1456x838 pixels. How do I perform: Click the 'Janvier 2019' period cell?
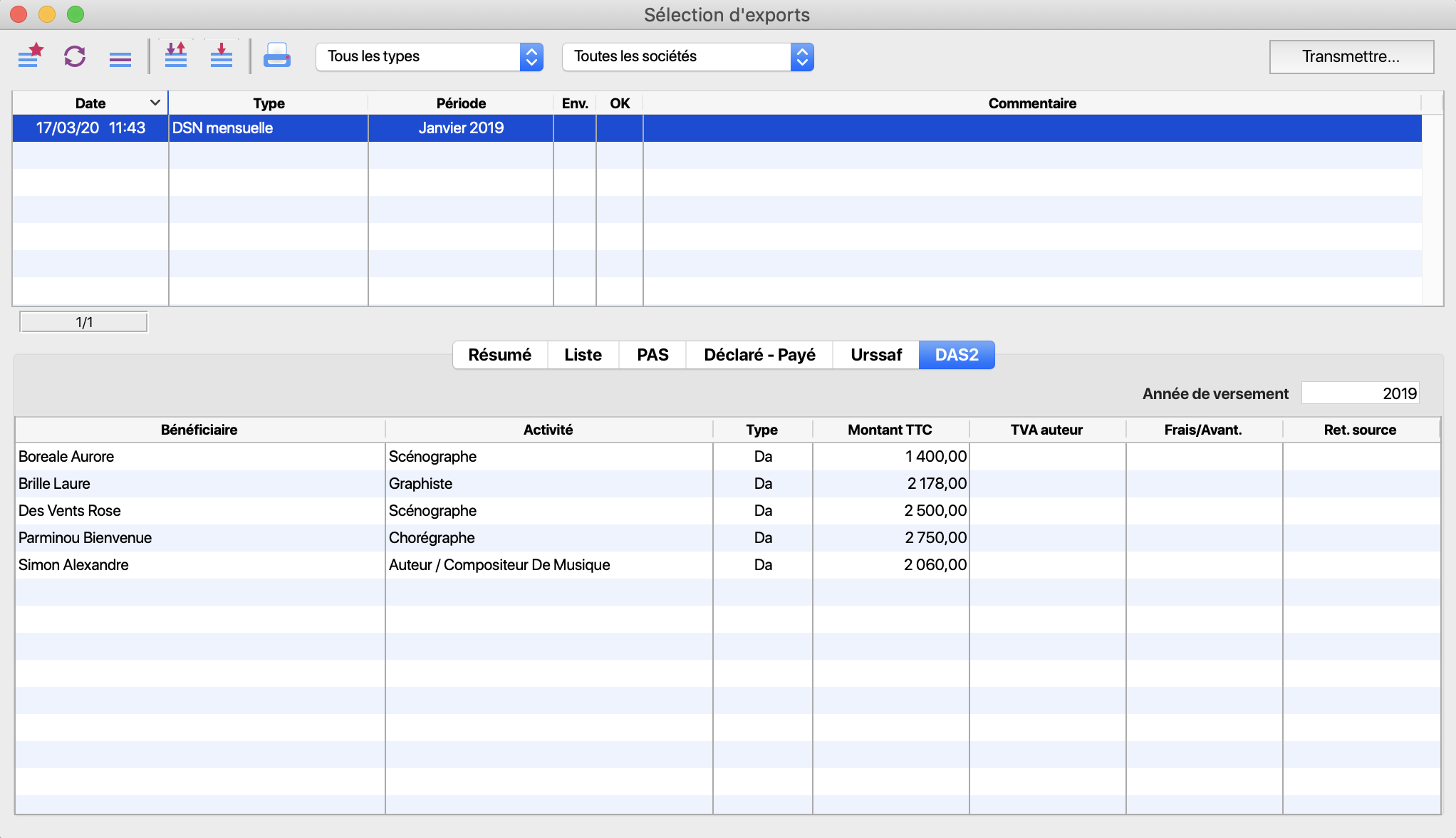461,128
